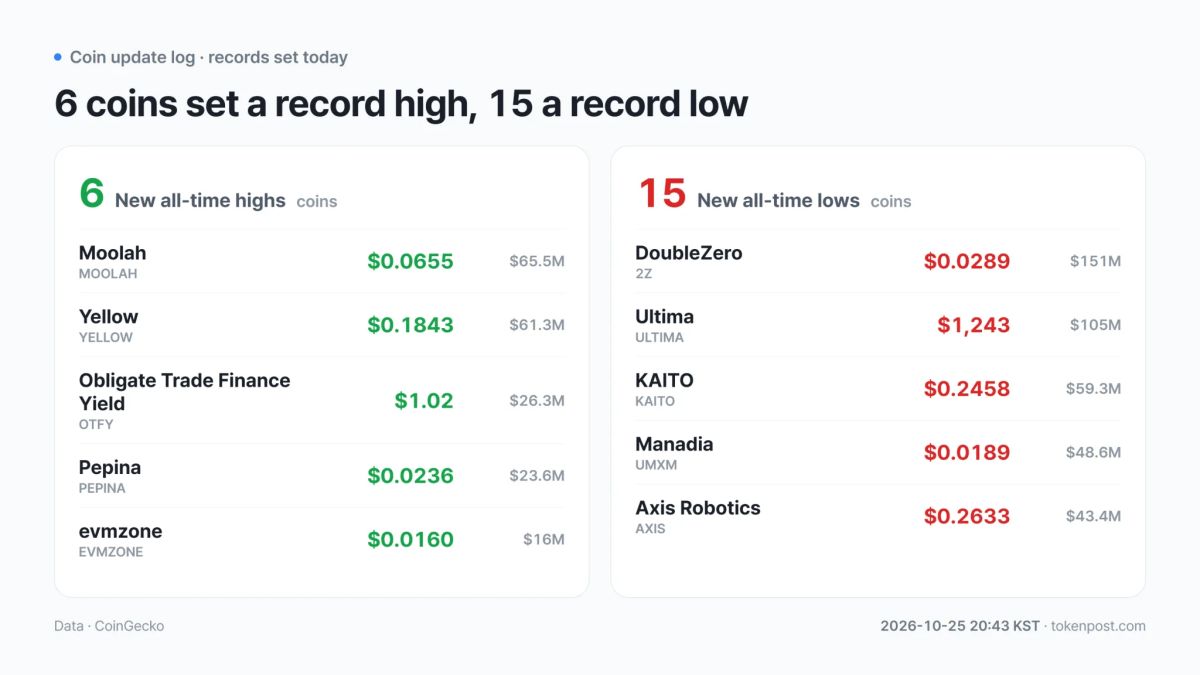
Task: Click the OTFY ticker symbol
Action: [96, 425]
